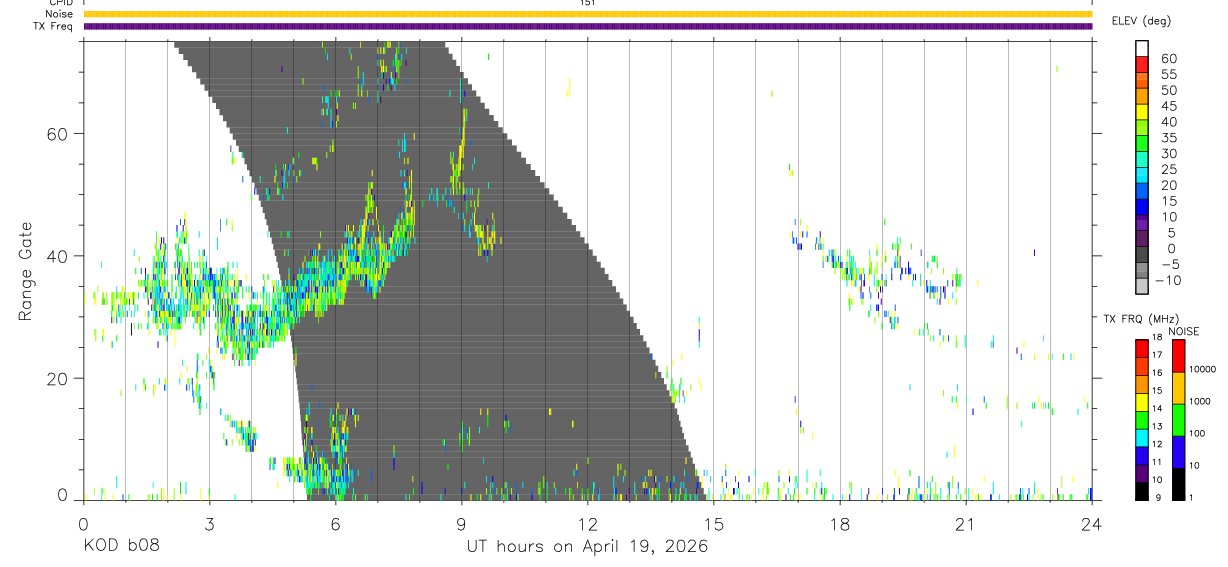This screenshot has width=1228, height=567.
Task: Click the ELEV colorbar value '55'
Action: click(x=1168, y=75)
